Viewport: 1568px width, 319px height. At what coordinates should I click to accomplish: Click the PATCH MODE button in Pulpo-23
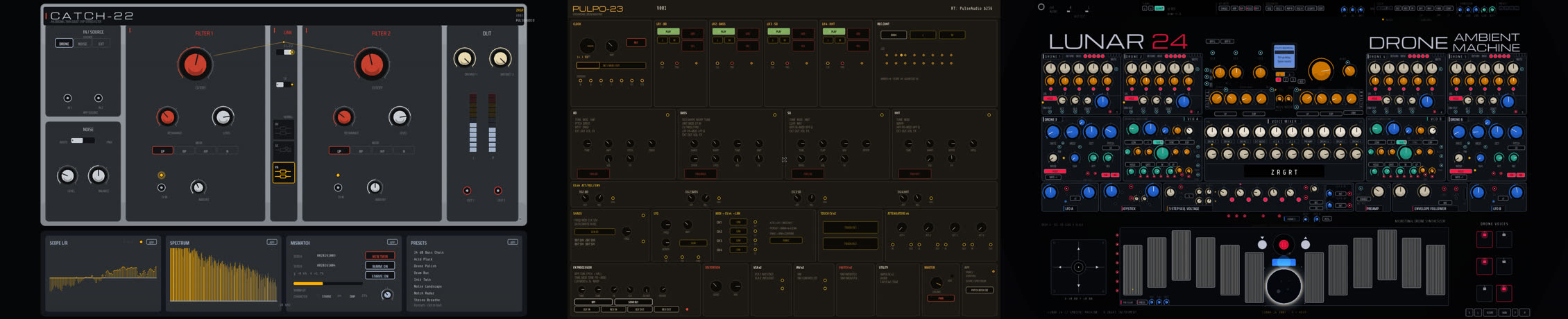click(x=979, y=290)
